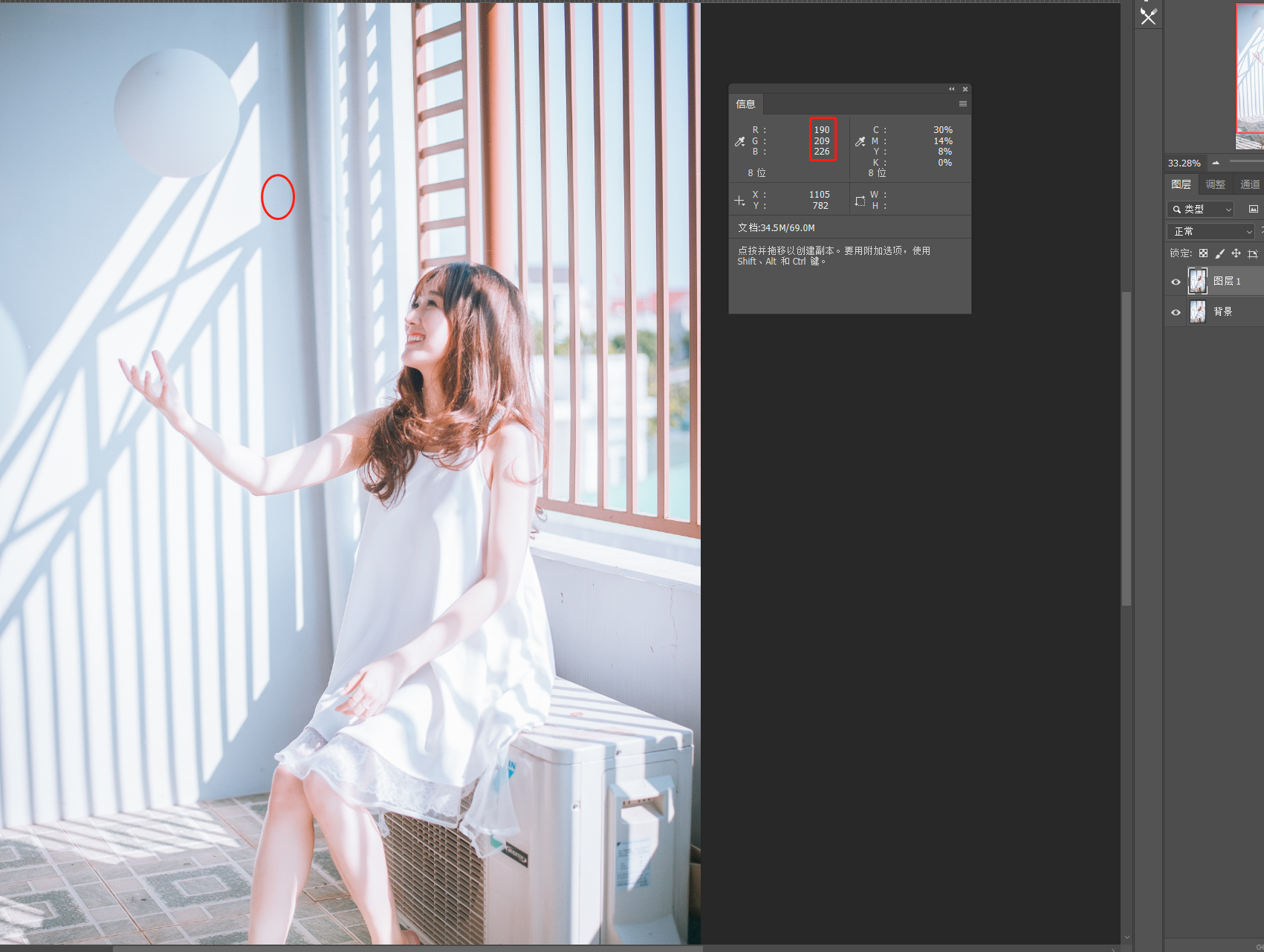Switch to the 通道 tab
The width and height of the screenshot is (1264, 952).
tap(1249, 184)
